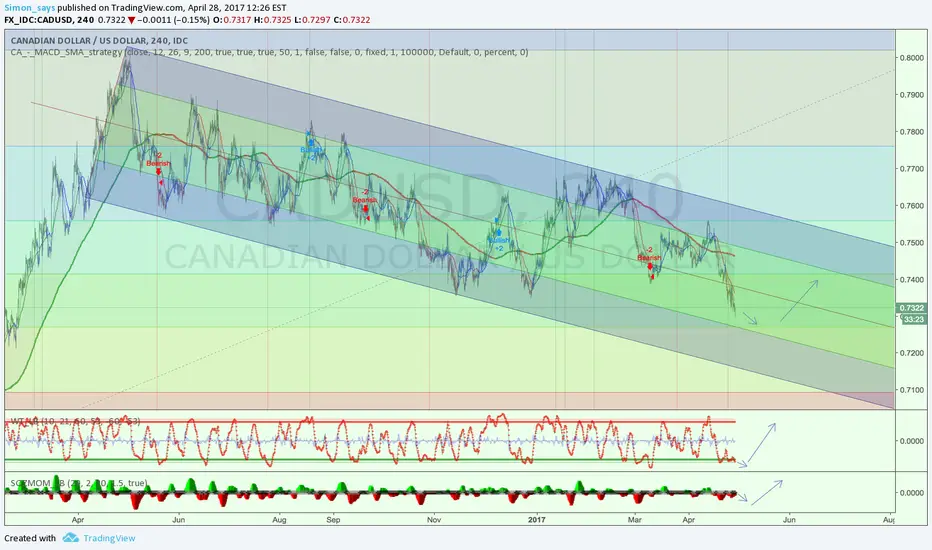Open the Simon_says author profile link
This screenshot has width=932, height=550.
pyautogui.click(x=30, y=8)
